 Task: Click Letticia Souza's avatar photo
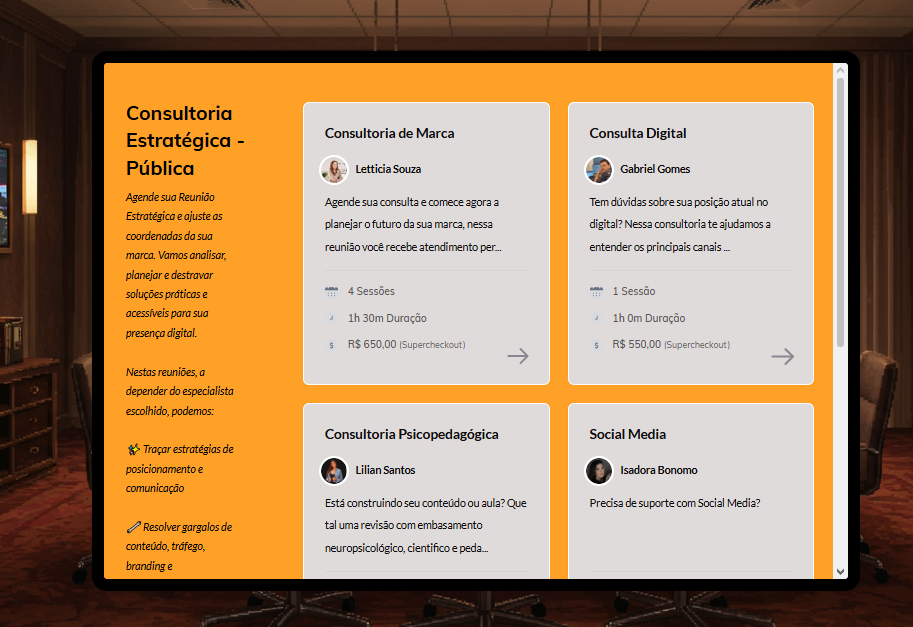pos(334,169)
